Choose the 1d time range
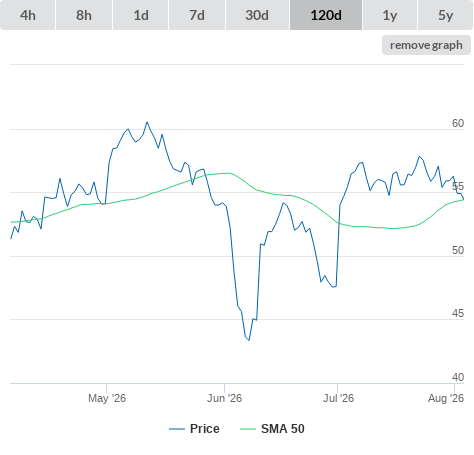The height and width of the screenshot is (455, 474). (x=141, y=15)
